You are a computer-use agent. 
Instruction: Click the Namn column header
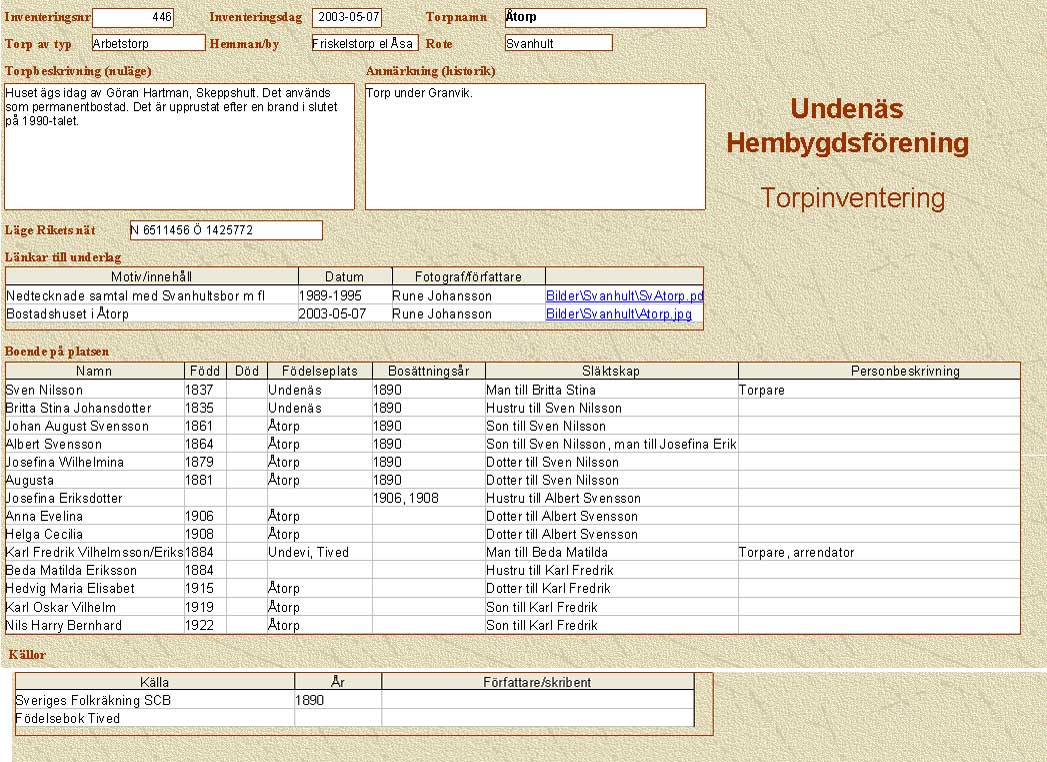pos(94,371)
